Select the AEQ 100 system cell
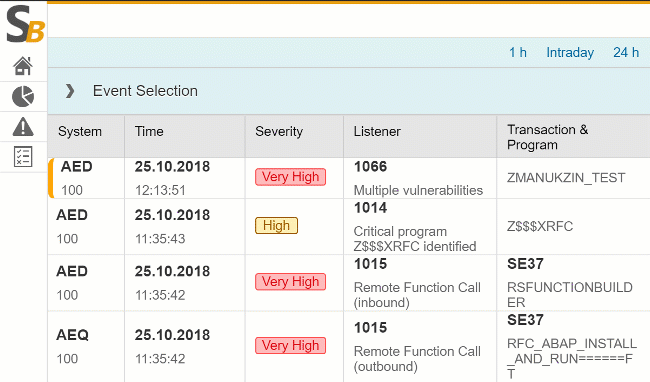This screenshot has height=382, width=650. tap(86, 347)
